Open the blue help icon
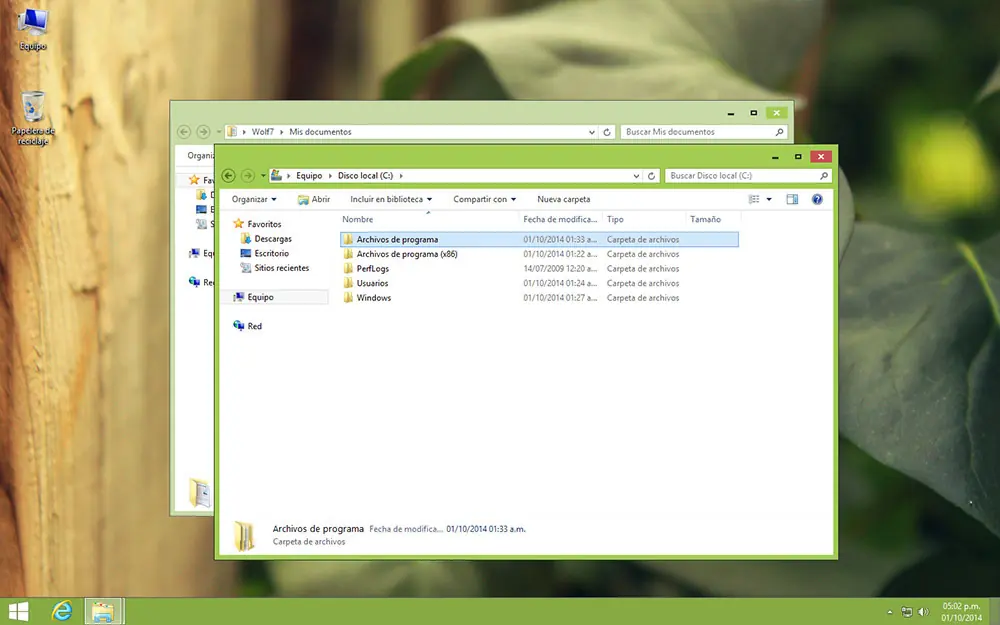1000x625 pixels. (x=817, y=199)
